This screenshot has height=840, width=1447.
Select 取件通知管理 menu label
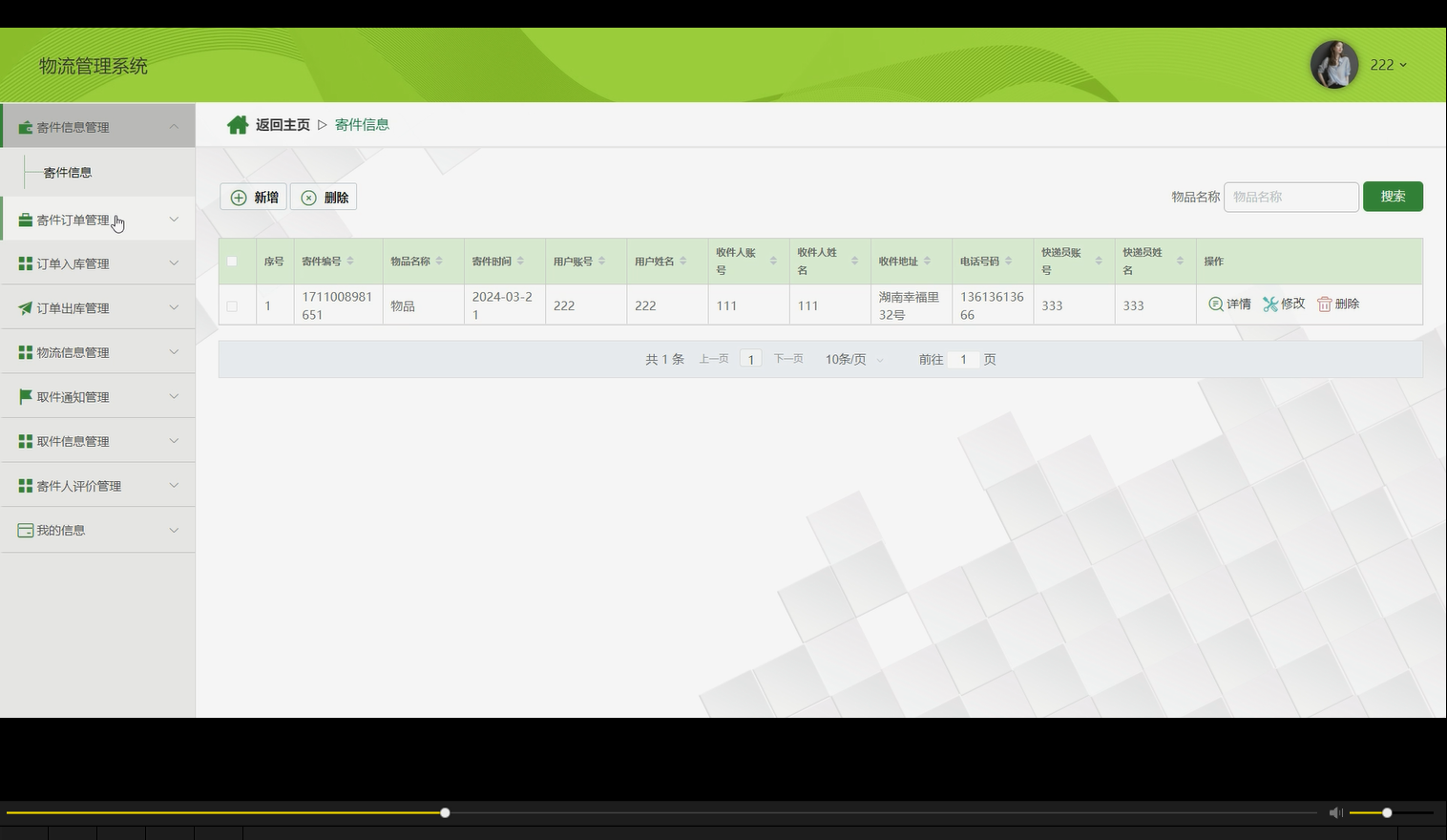tap(73, 397)
